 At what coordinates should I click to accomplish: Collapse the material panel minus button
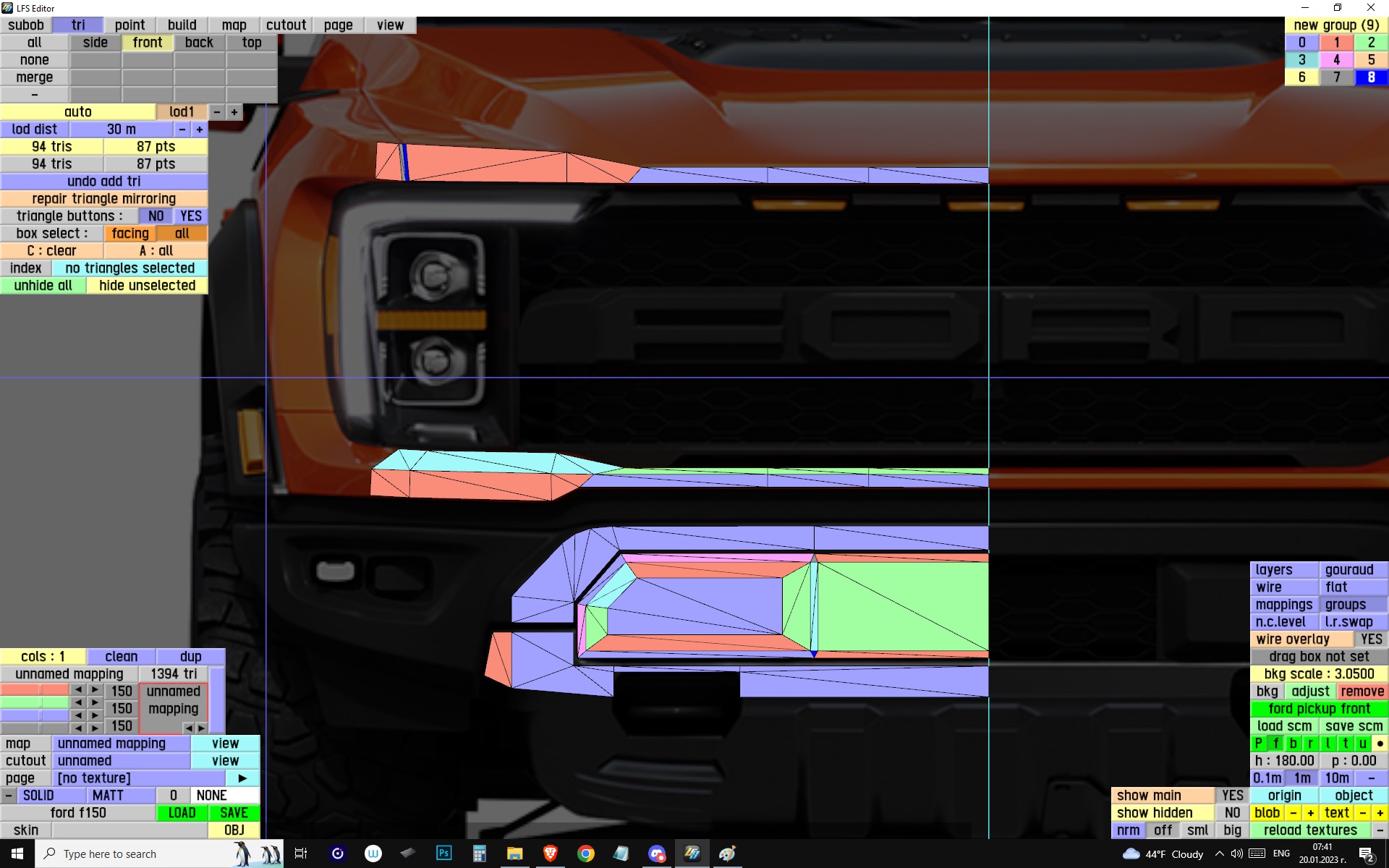coord(8,796)
